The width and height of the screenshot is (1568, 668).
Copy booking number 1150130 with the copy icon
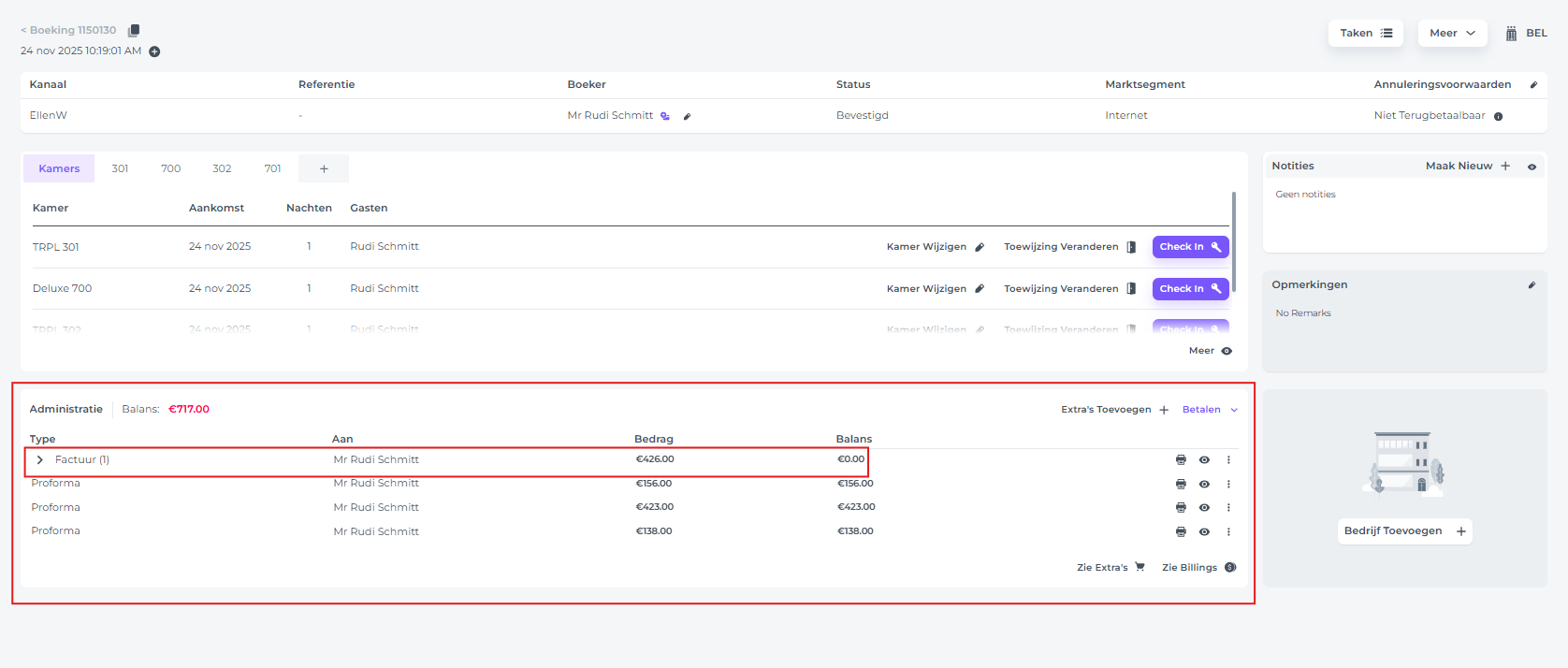pyautogui.click(x=134, y=31)
